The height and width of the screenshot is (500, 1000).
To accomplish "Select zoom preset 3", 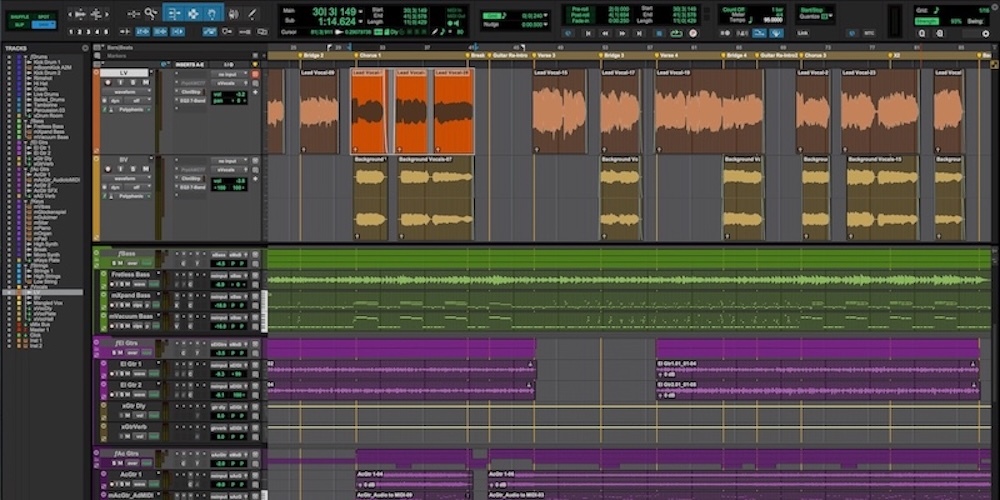I will coord(89,31).
